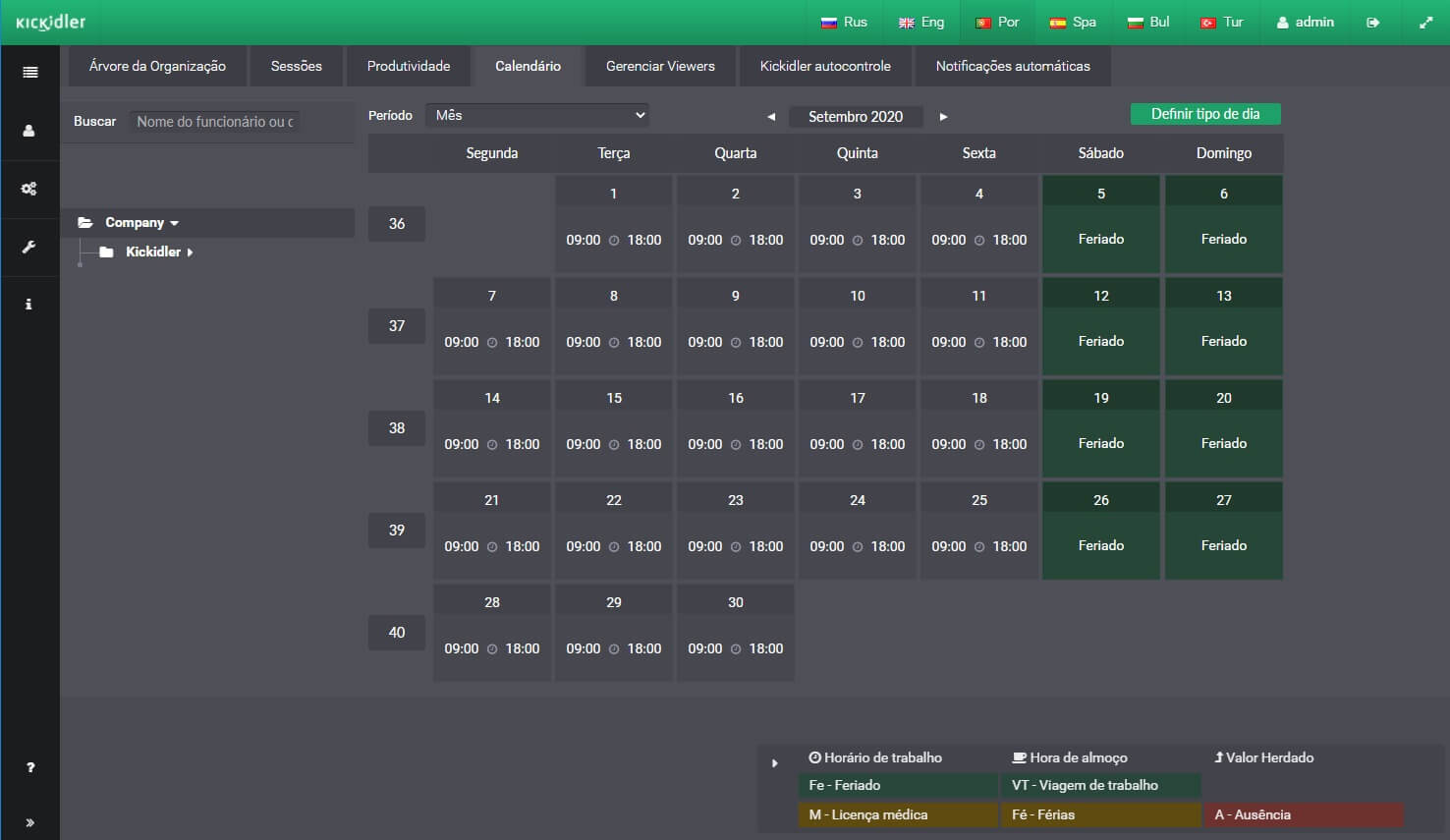Switch language to Tur
The height and width of the screenshot is (840, 1450).
pyautogui.click(x=1222, y=23)
